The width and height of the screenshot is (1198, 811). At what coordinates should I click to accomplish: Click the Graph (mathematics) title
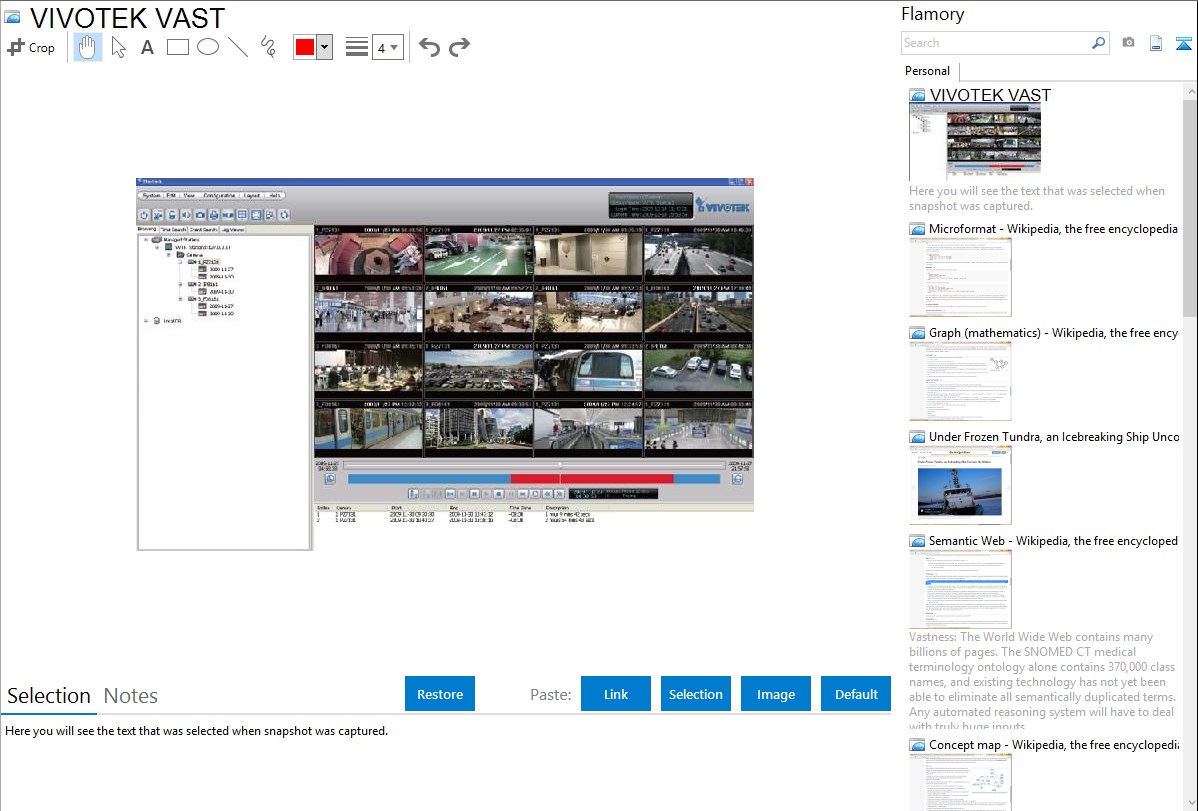point(1053,333)
